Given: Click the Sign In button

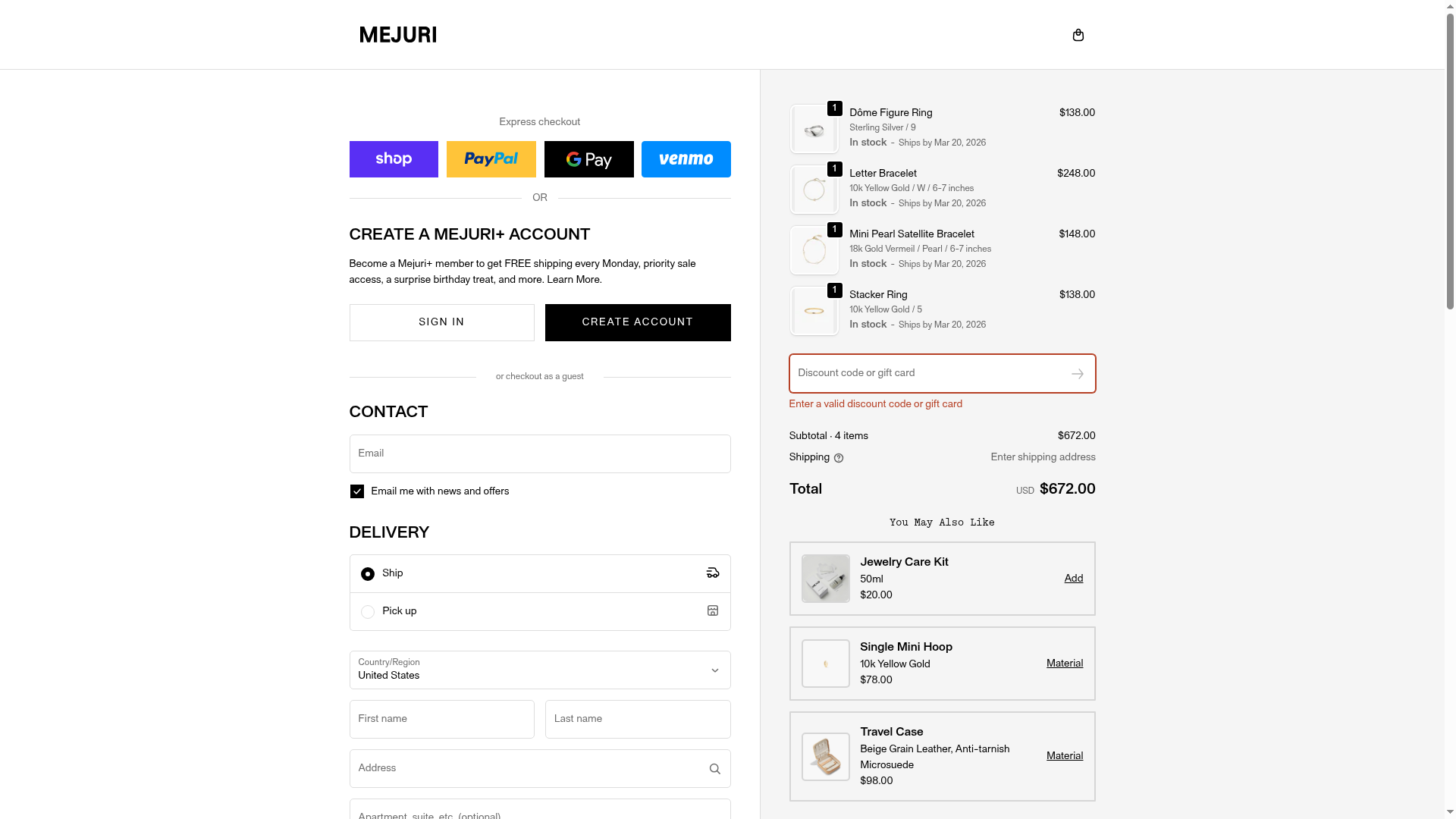Looking at the screenshot, I should 441,322.
